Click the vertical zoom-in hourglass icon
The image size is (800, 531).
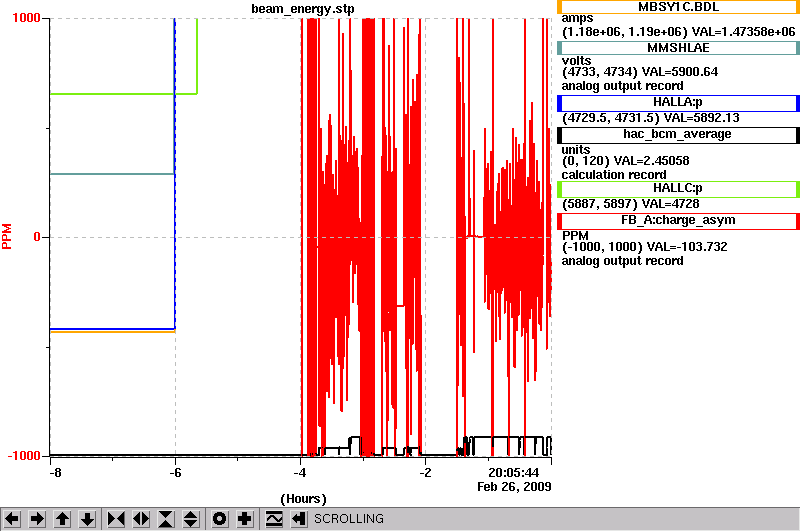tap(166, 519)
